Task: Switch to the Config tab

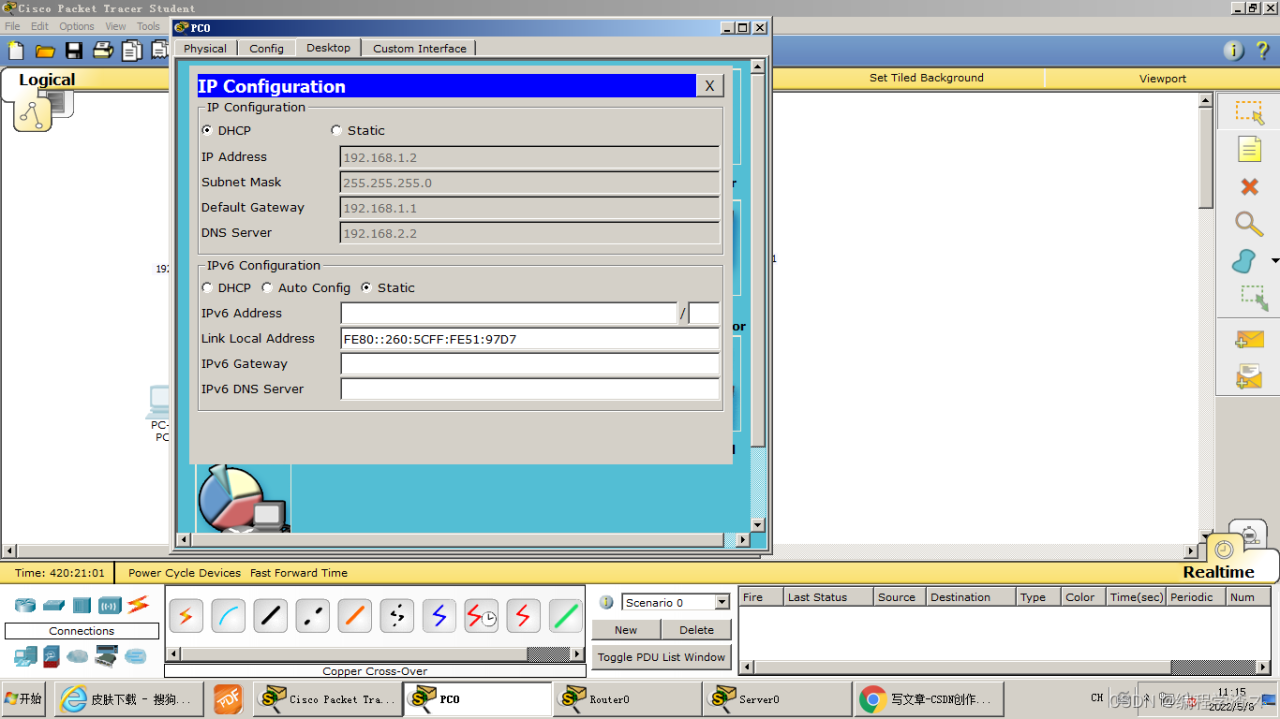Action: 266,48
